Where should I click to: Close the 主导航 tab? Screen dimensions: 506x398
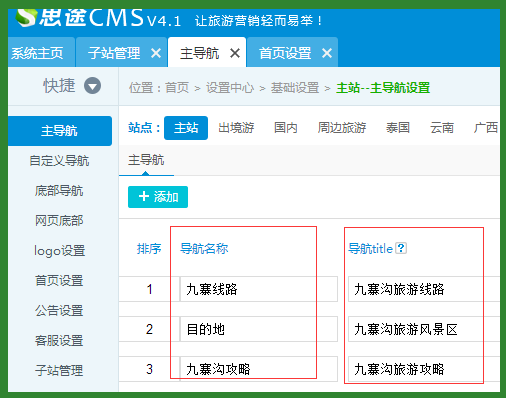(235, 53)
